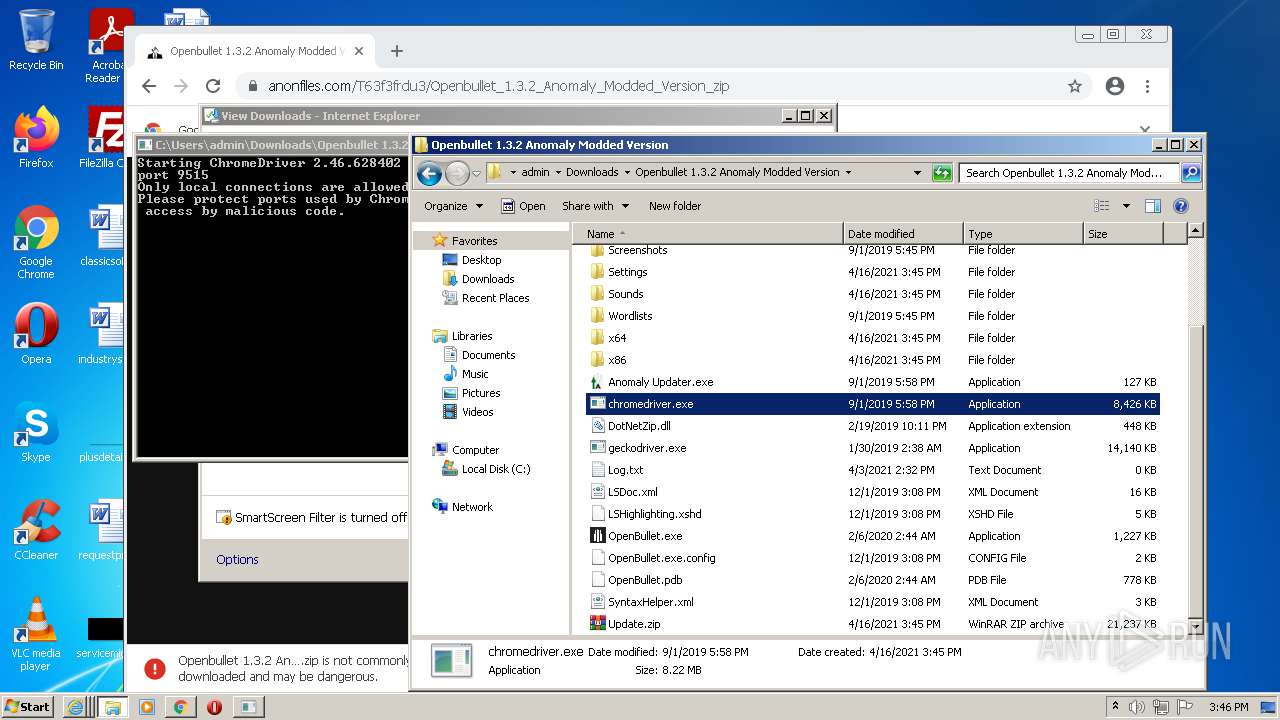The image size is (1280, 720).
Task: Select Downloads in navigation pane
Action: coord(488,279)
